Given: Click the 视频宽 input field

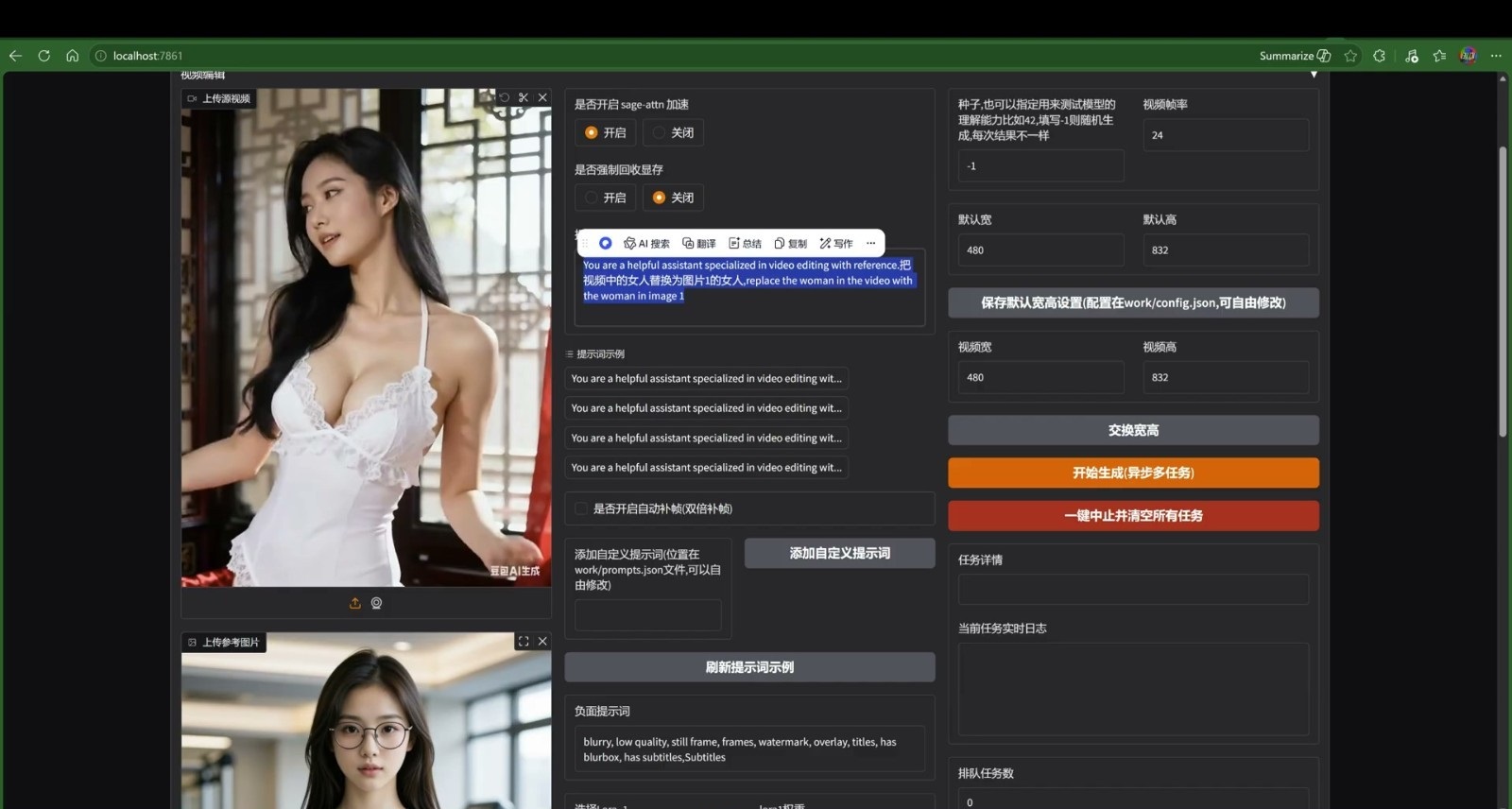Looking at the screenshot, I should pos(1040,377).
